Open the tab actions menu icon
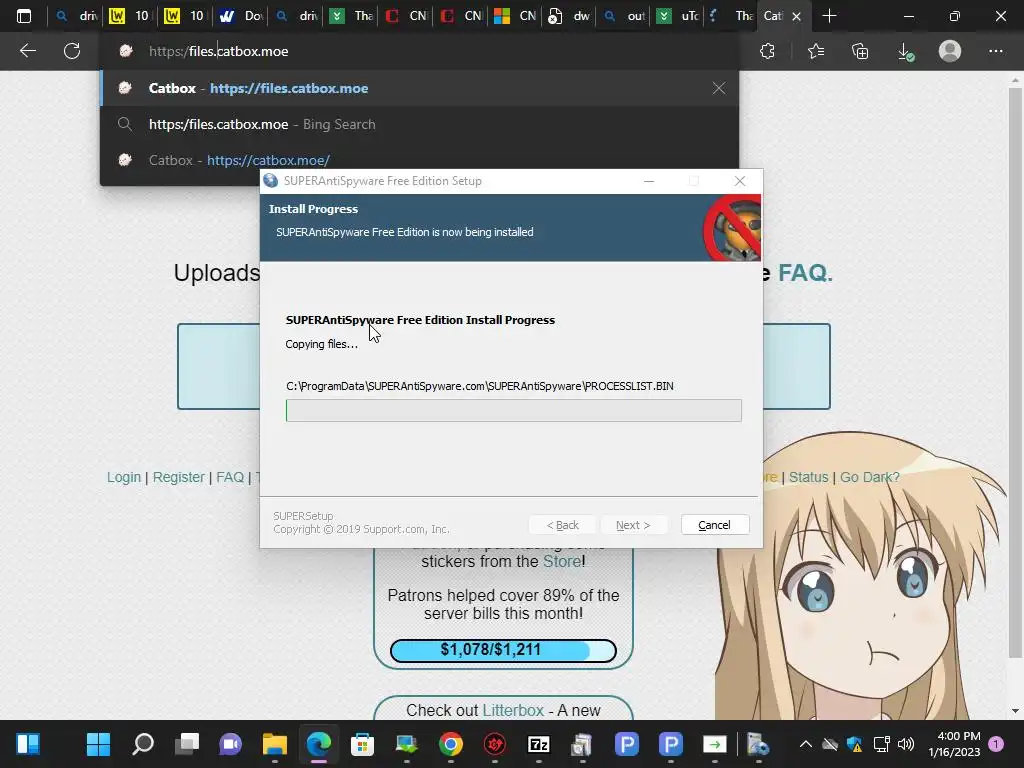Screen dimensions: 1024x768 pyautogui.click(x=24, y=16)
